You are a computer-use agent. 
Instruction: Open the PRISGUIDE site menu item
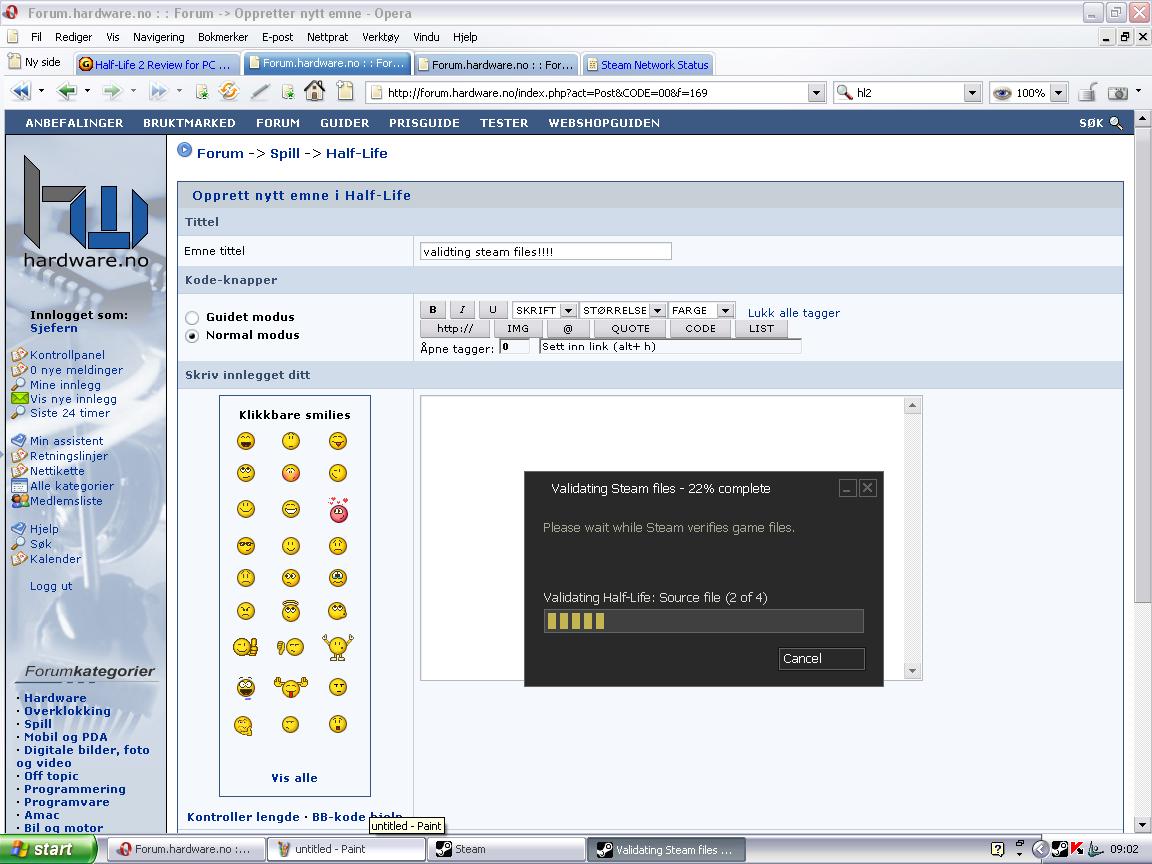point(425,123)
